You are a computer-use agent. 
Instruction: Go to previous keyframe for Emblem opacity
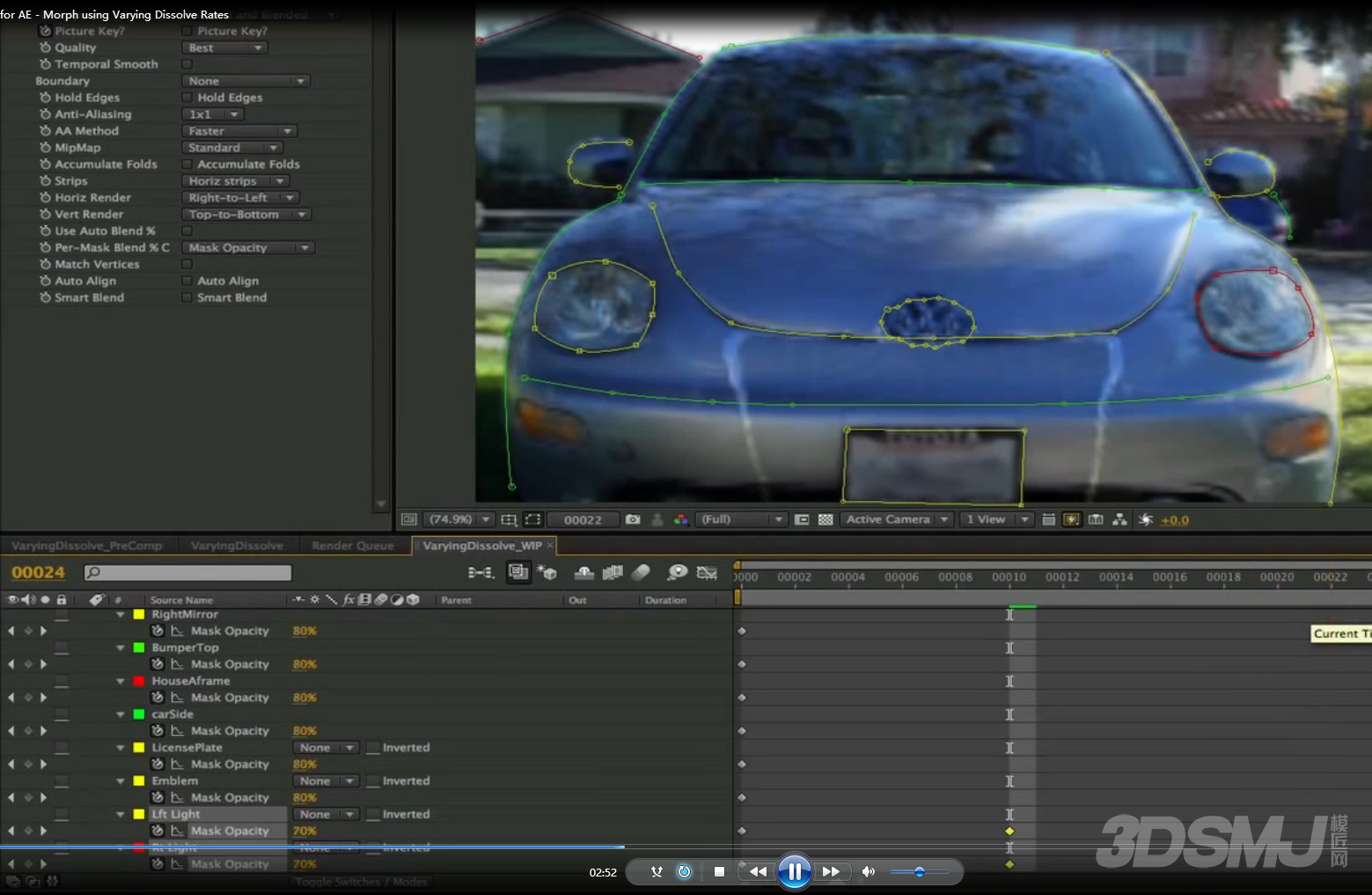(x=11, y=797)
